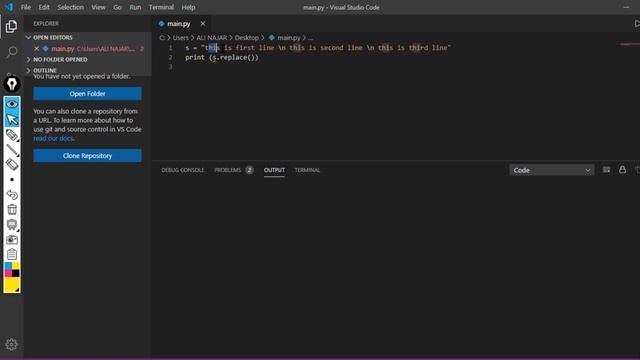
Task: Select the Epic Pen highlighter tool
Action: [12, 135]
